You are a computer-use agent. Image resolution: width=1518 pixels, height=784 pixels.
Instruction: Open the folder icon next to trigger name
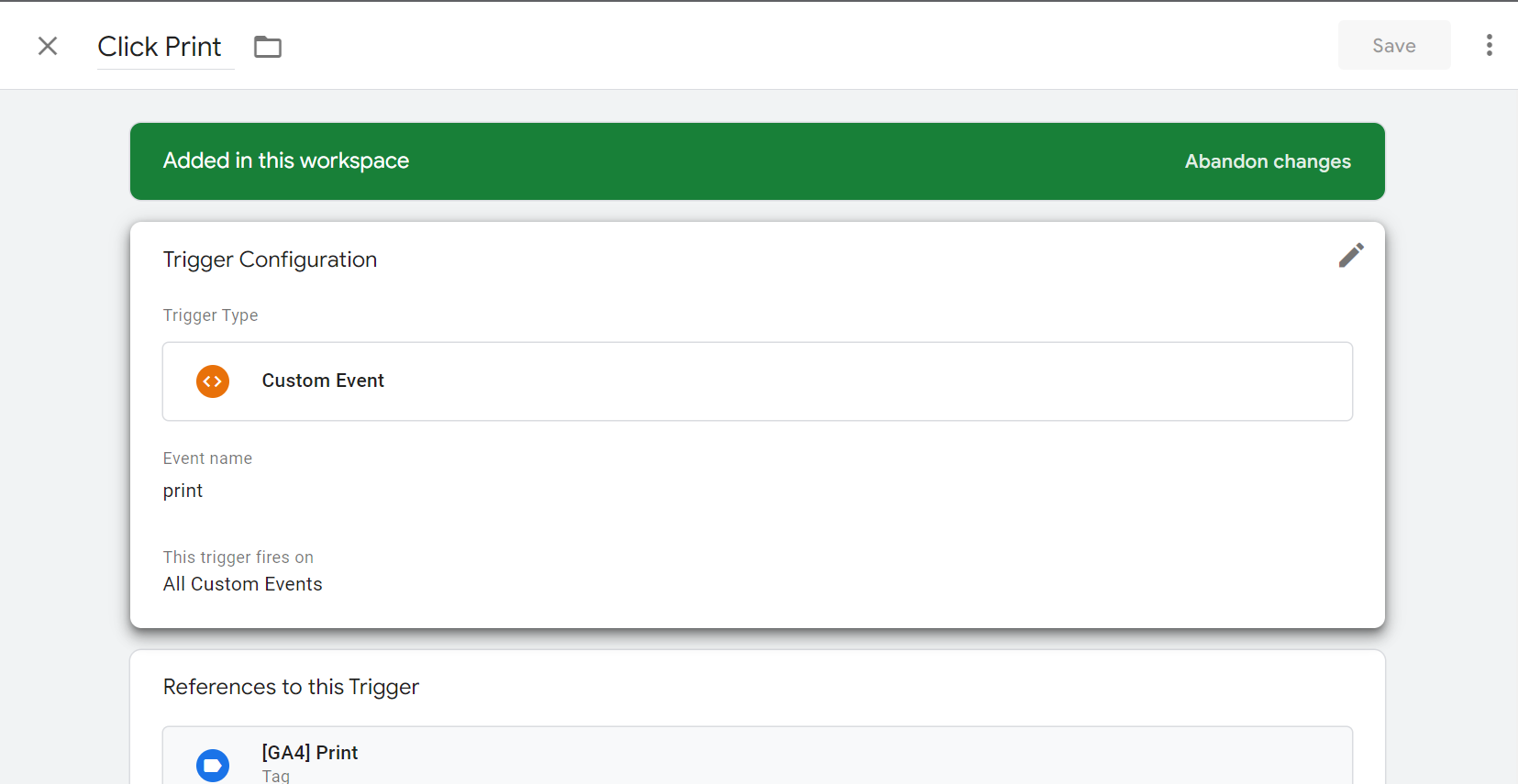[268, 46]
